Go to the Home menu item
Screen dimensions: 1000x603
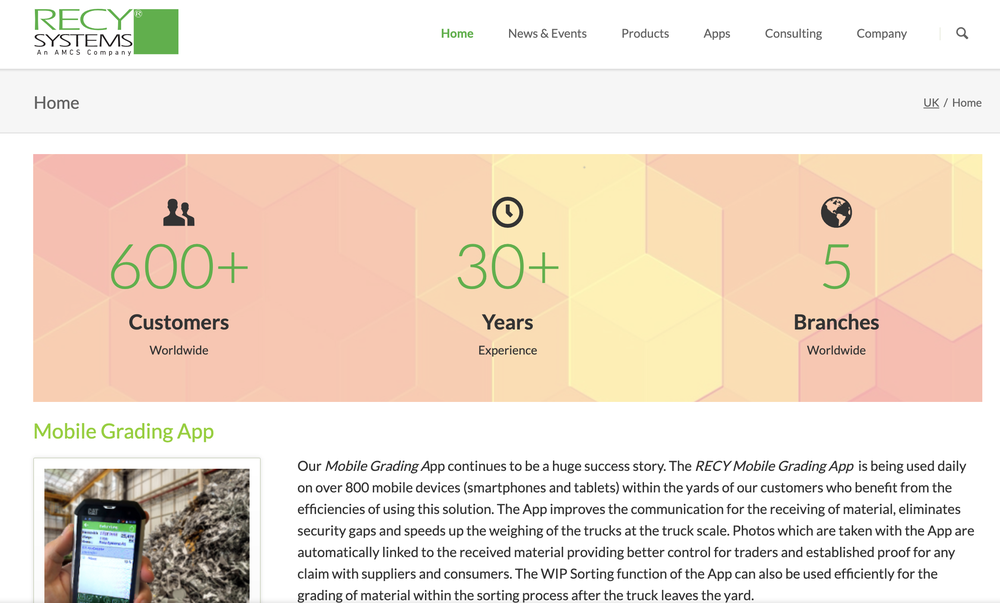click(x=457, y=34)
